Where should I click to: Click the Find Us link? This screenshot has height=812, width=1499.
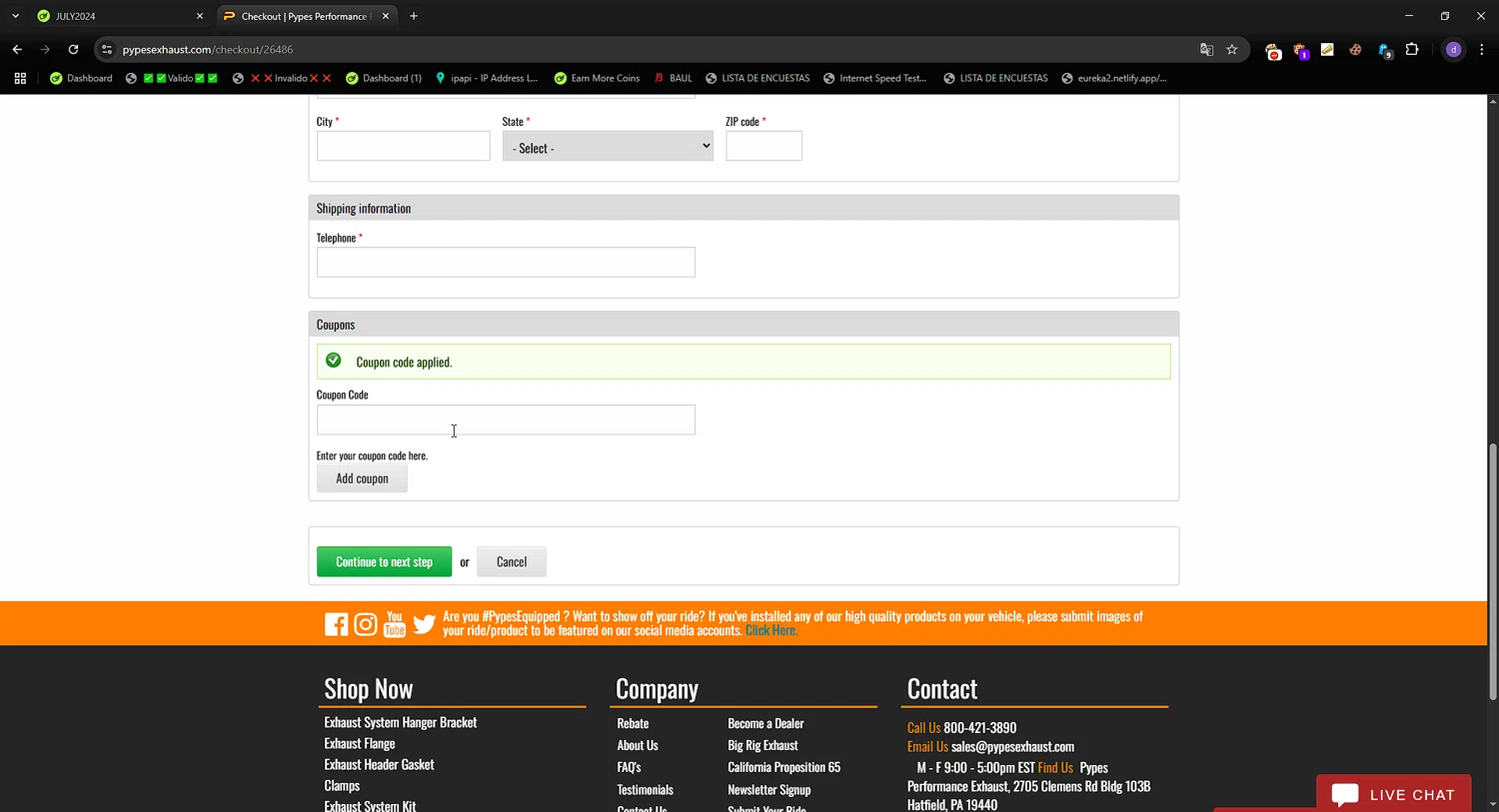(x=1055, y=767)
